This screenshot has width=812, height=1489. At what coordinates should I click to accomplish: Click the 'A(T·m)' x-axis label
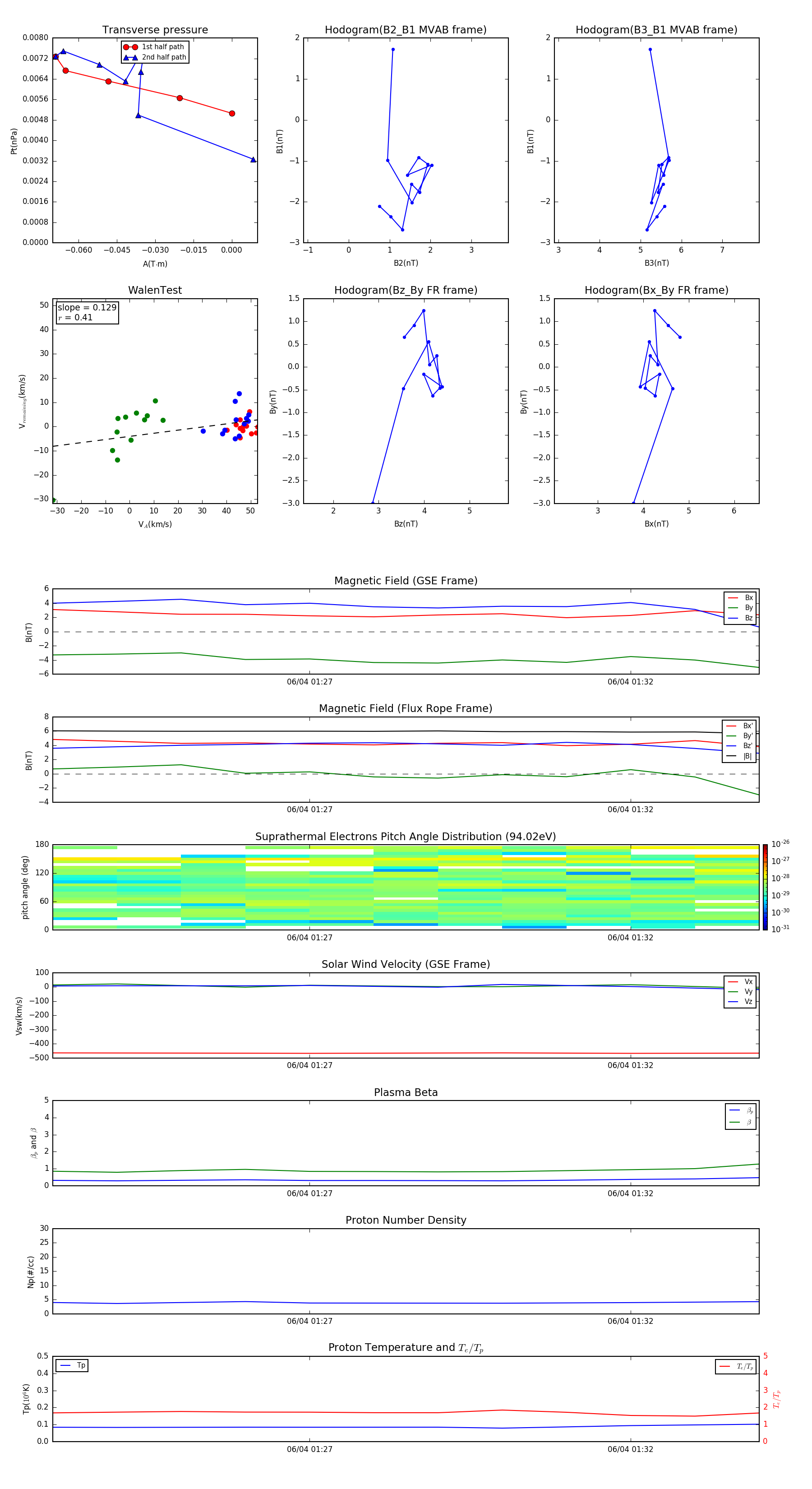[x=155, y=264]
